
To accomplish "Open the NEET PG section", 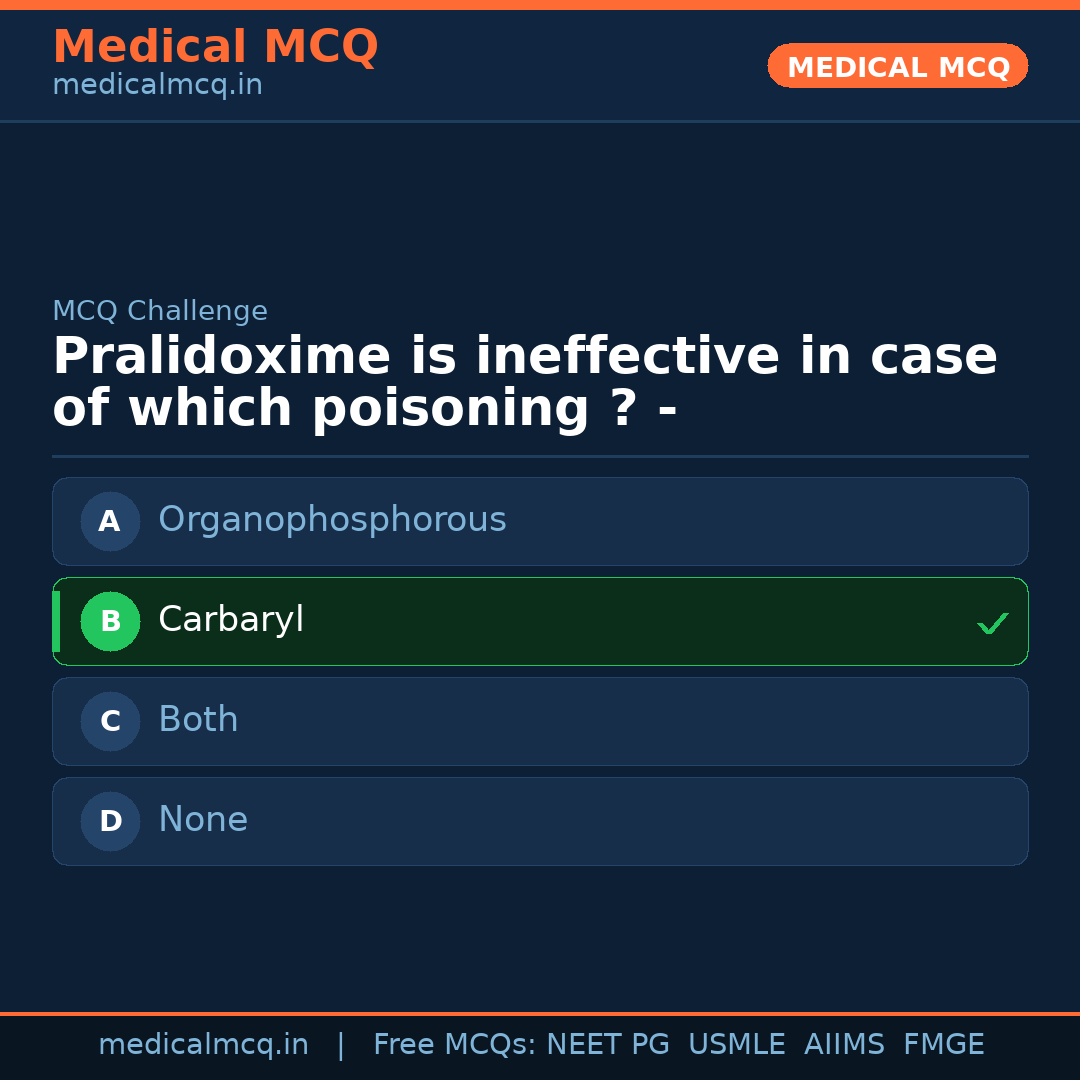I will tap(607, 1044).
